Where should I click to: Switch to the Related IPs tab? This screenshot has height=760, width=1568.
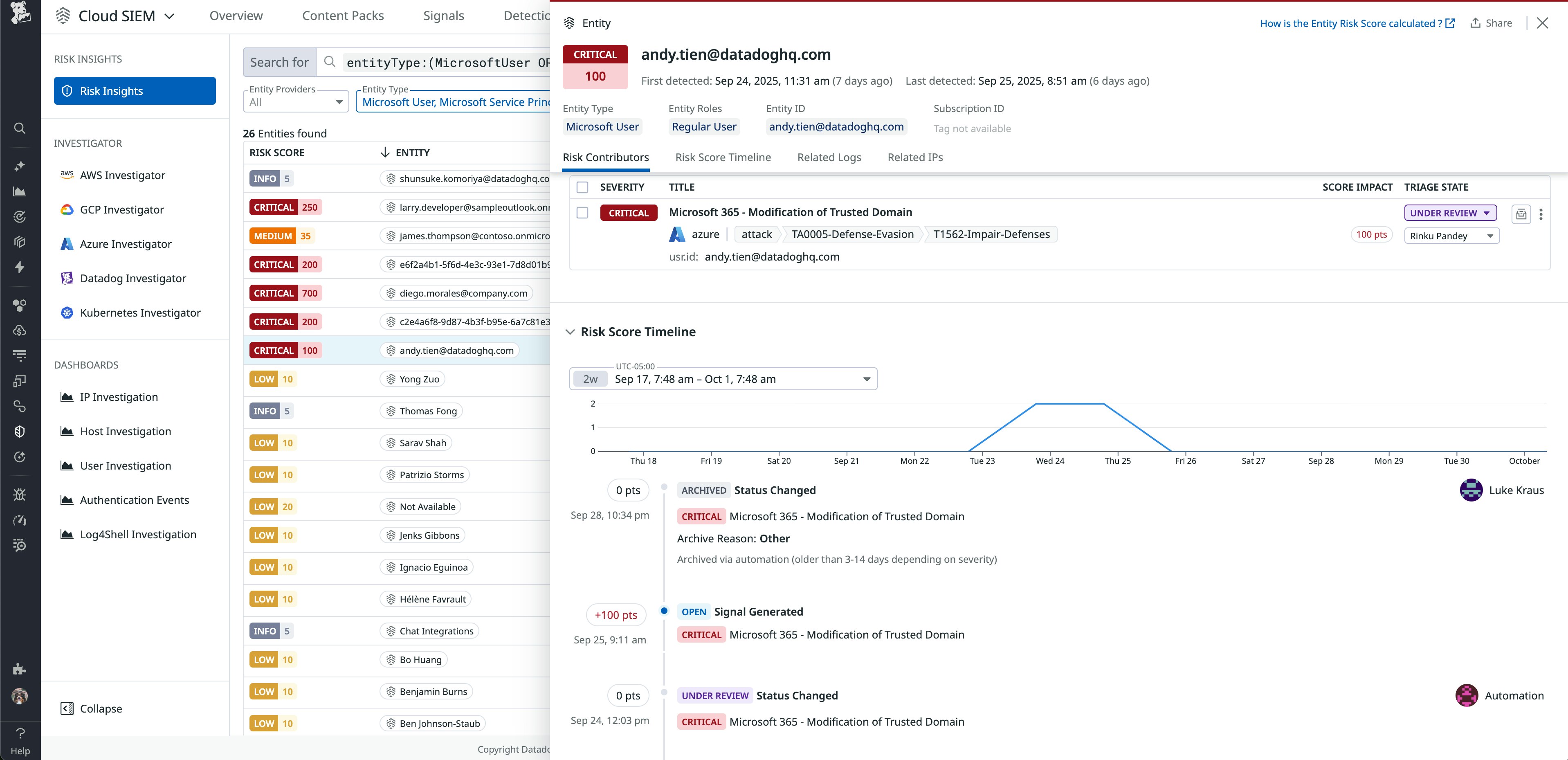pos(915,157)
